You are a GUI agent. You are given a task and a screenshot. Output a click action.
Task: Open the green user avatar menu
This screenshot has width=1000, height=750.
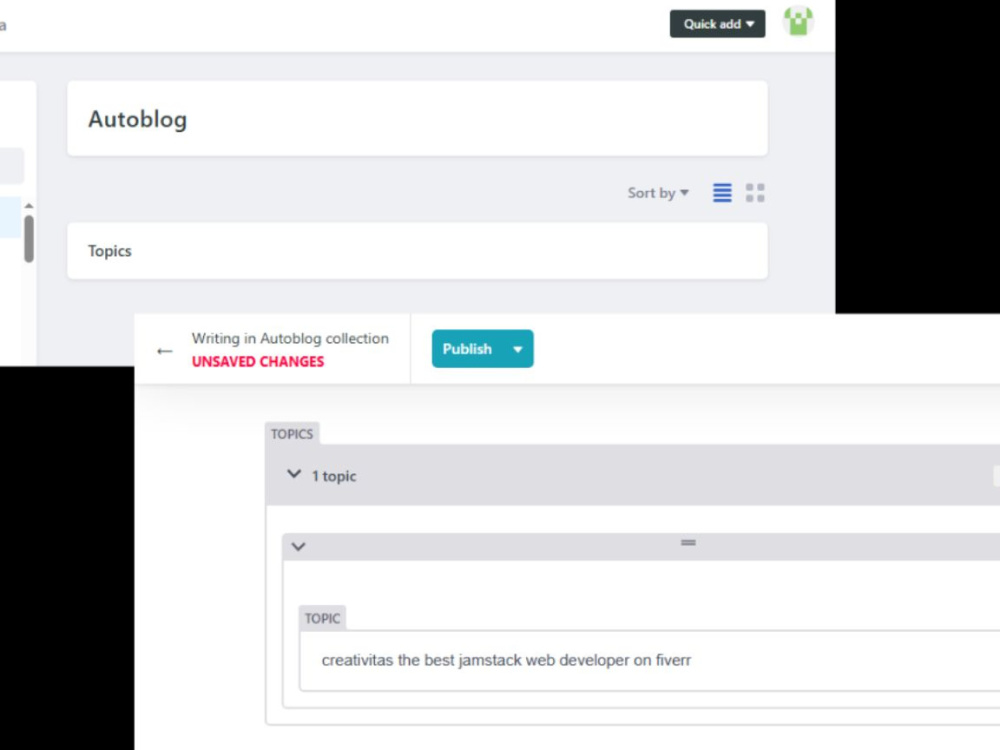pos(798,22)
